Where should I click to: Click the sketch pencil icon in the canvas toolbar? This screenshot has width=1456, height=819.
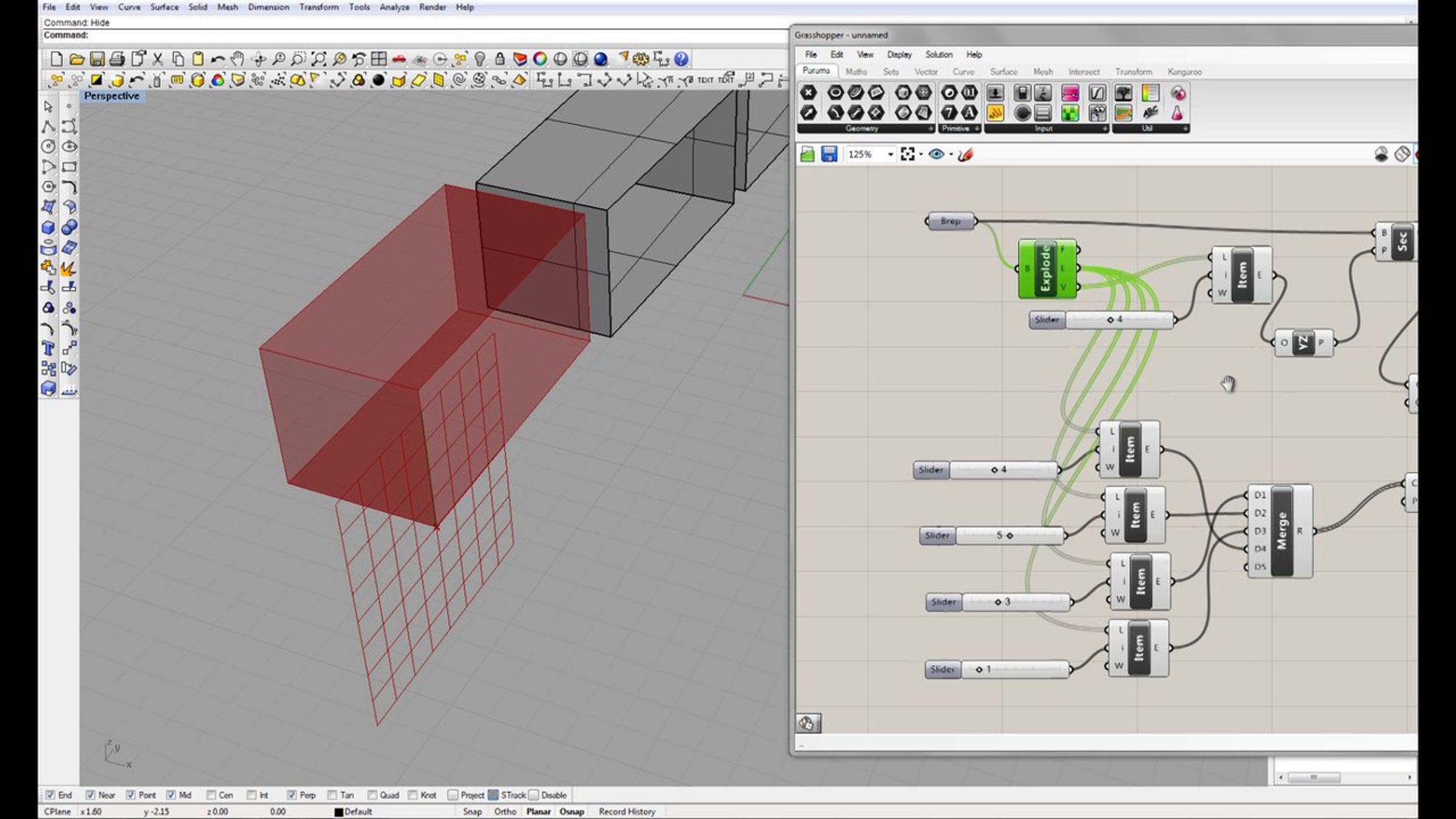(966, 155)
